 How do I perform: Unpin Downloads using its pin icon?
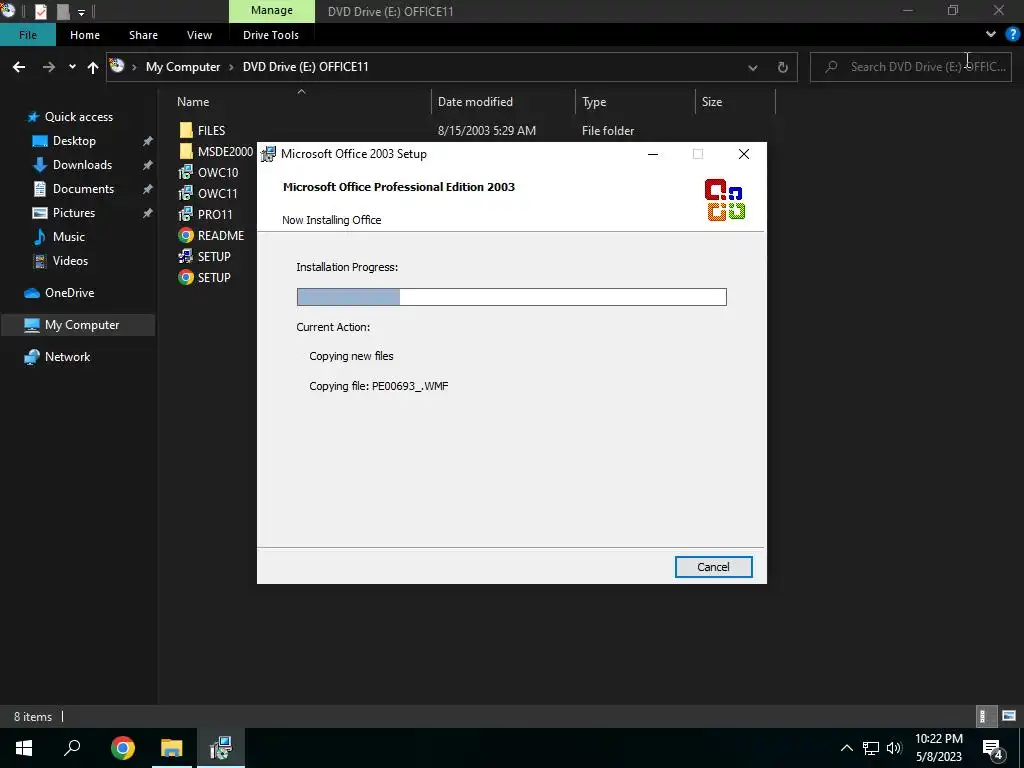click(148, 165)
